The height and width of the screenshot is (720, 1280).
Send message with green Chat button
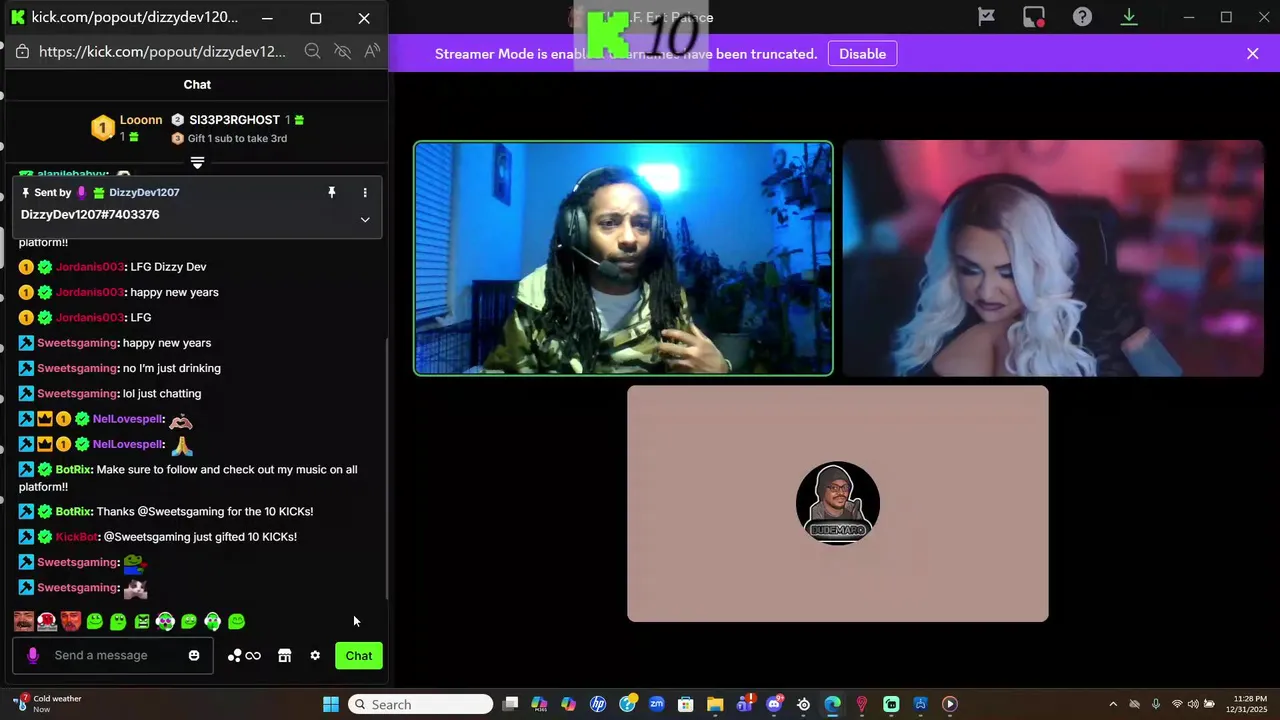pyautogui.click(x=359, y=656)
